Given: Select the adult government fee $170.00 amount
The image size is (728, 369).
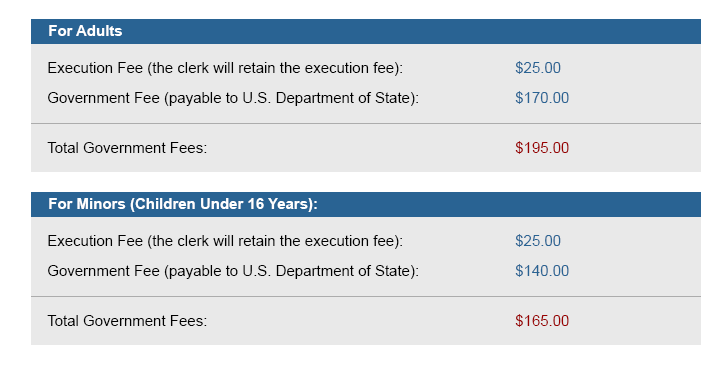Looking at the screenshot, I should tap(542, 98).
